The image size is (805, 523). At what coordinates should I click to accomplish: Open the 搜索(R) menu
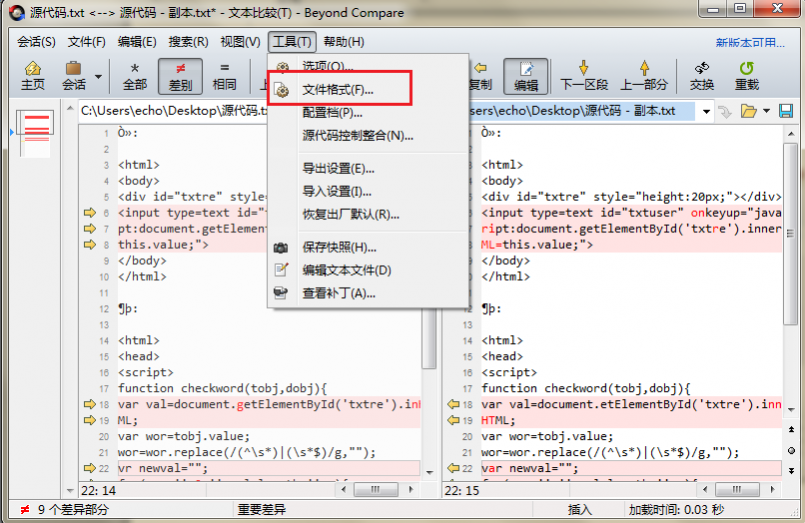tap(188, 42)
